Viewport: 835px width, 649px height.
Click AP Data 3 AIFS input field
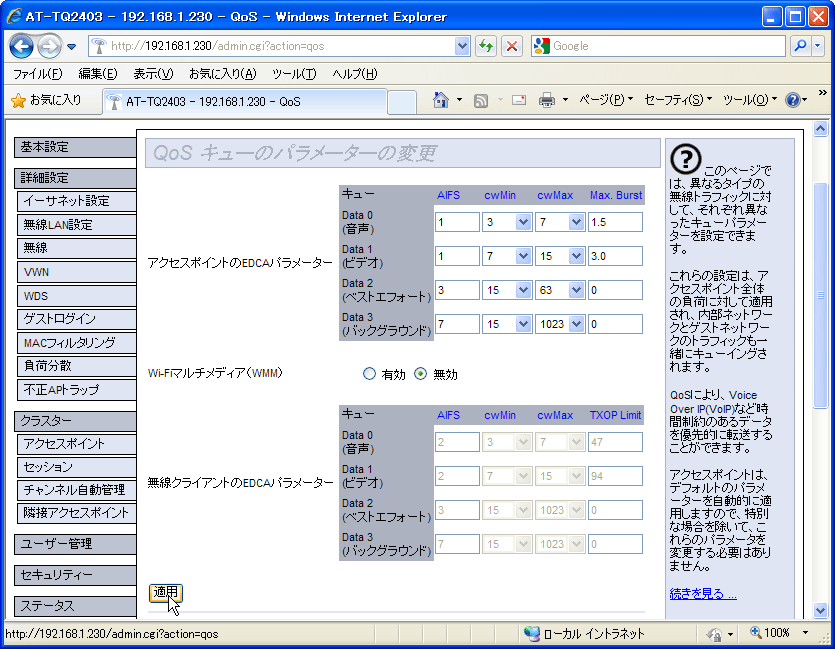click(x=457, y=324)
